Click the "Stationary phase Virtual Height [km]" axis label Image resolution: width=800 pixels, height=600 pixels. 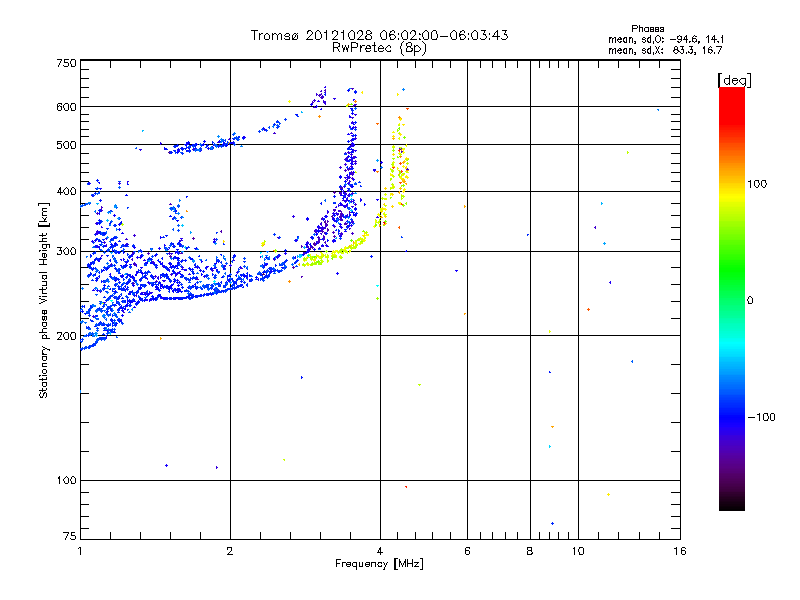44,300
